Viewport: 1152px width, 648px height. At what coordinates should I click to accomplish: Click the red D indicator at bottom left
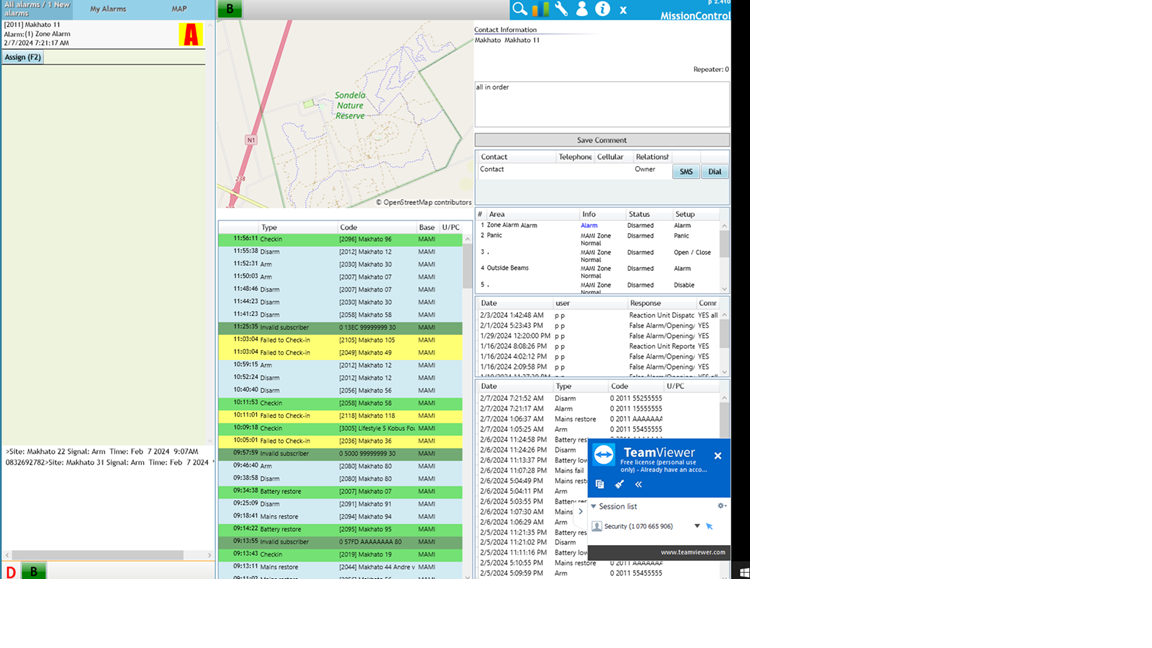coord(11,572)
